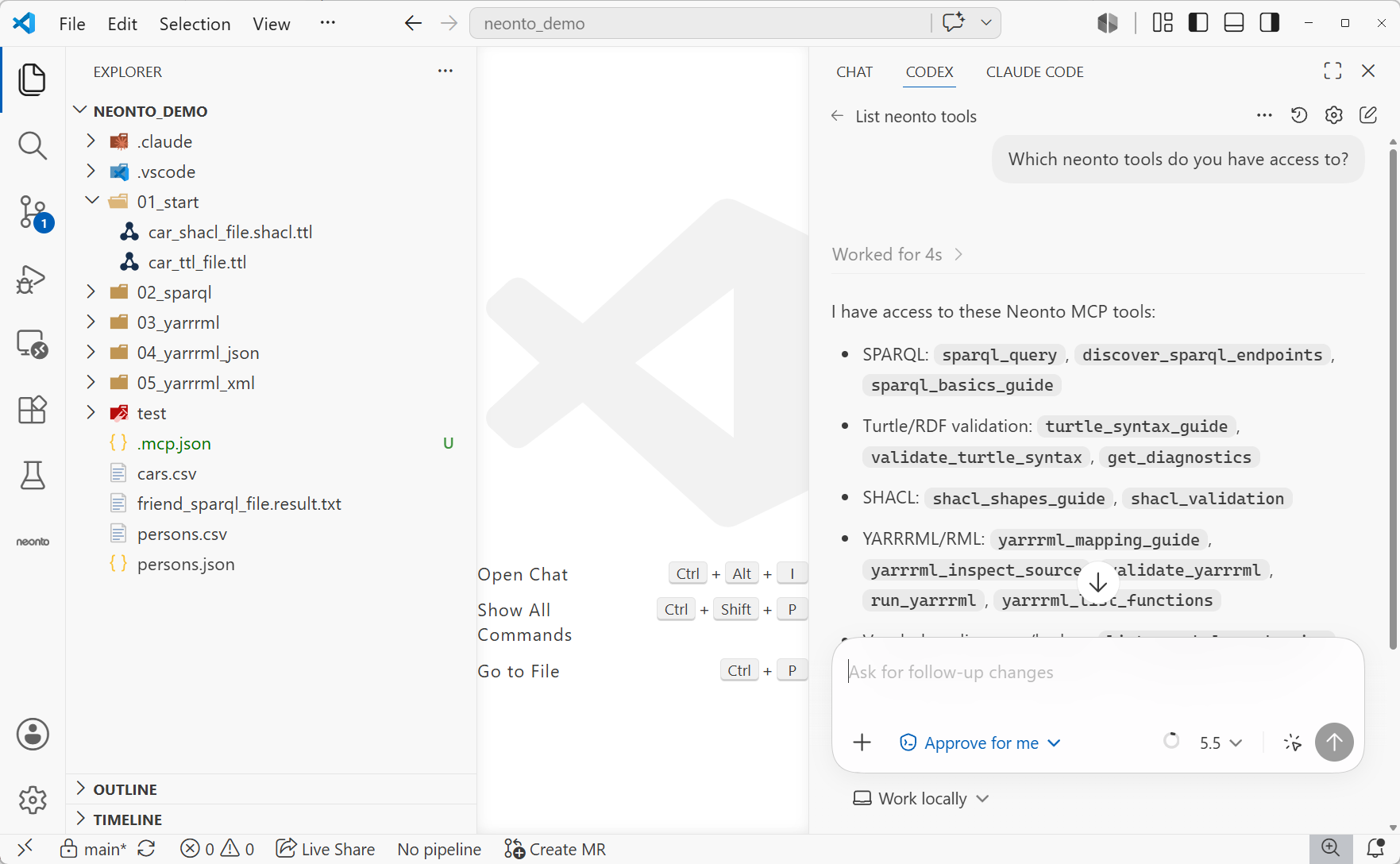Open Live Share from status bar
The image size is (1400, 864).
coord(326,849)
